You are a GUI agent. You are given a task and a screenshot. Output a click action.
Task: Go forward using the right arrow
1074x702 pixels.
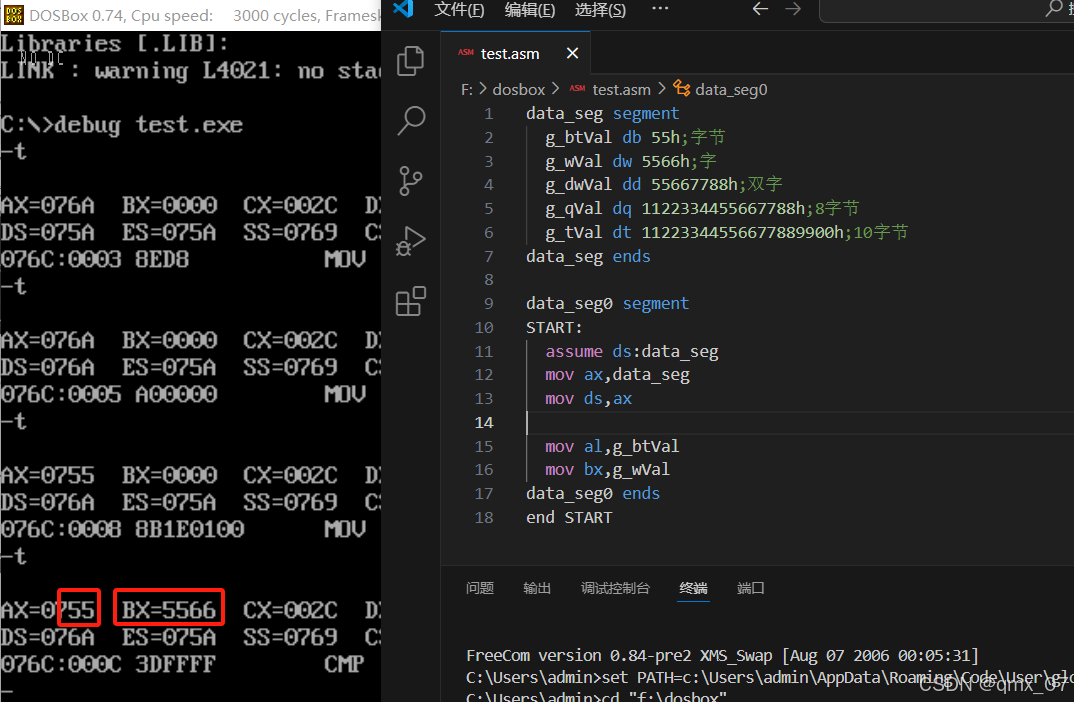(x=793, y=9)
